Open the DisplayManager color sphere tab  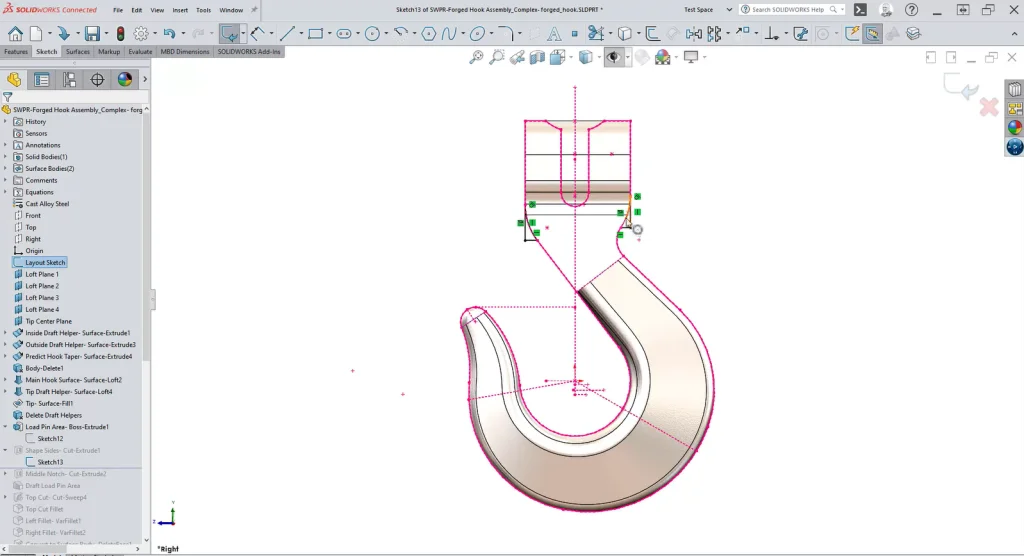(x=125, y=79)
